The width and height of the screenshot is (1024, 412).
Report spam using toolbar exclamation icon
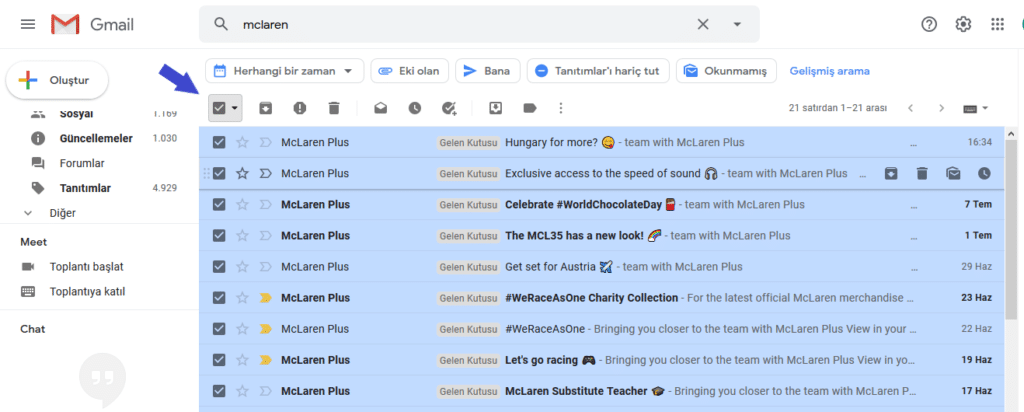point(300,108)
